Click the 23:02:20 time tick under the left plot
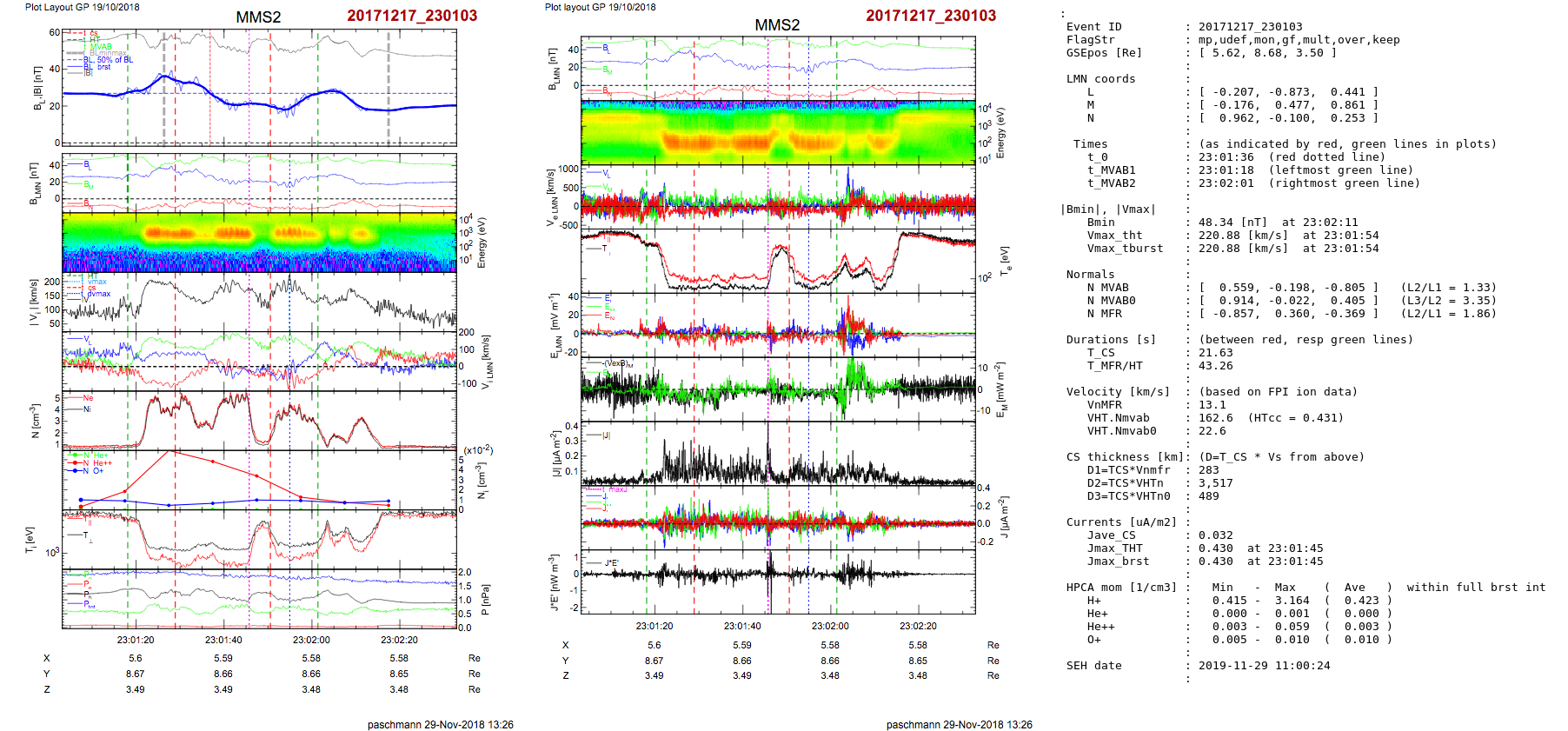1568x731 pixels. pos(399,640)
